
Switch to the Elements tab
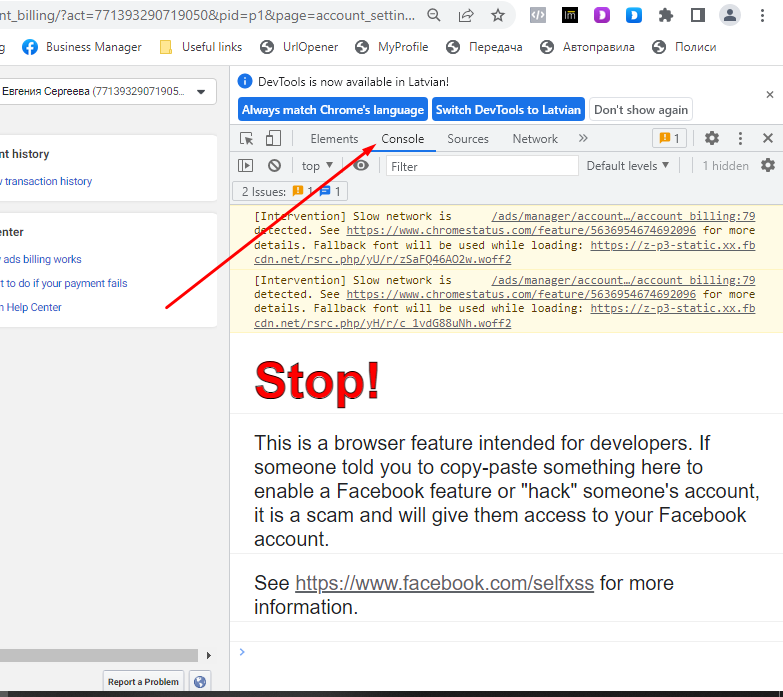point(334,139)
